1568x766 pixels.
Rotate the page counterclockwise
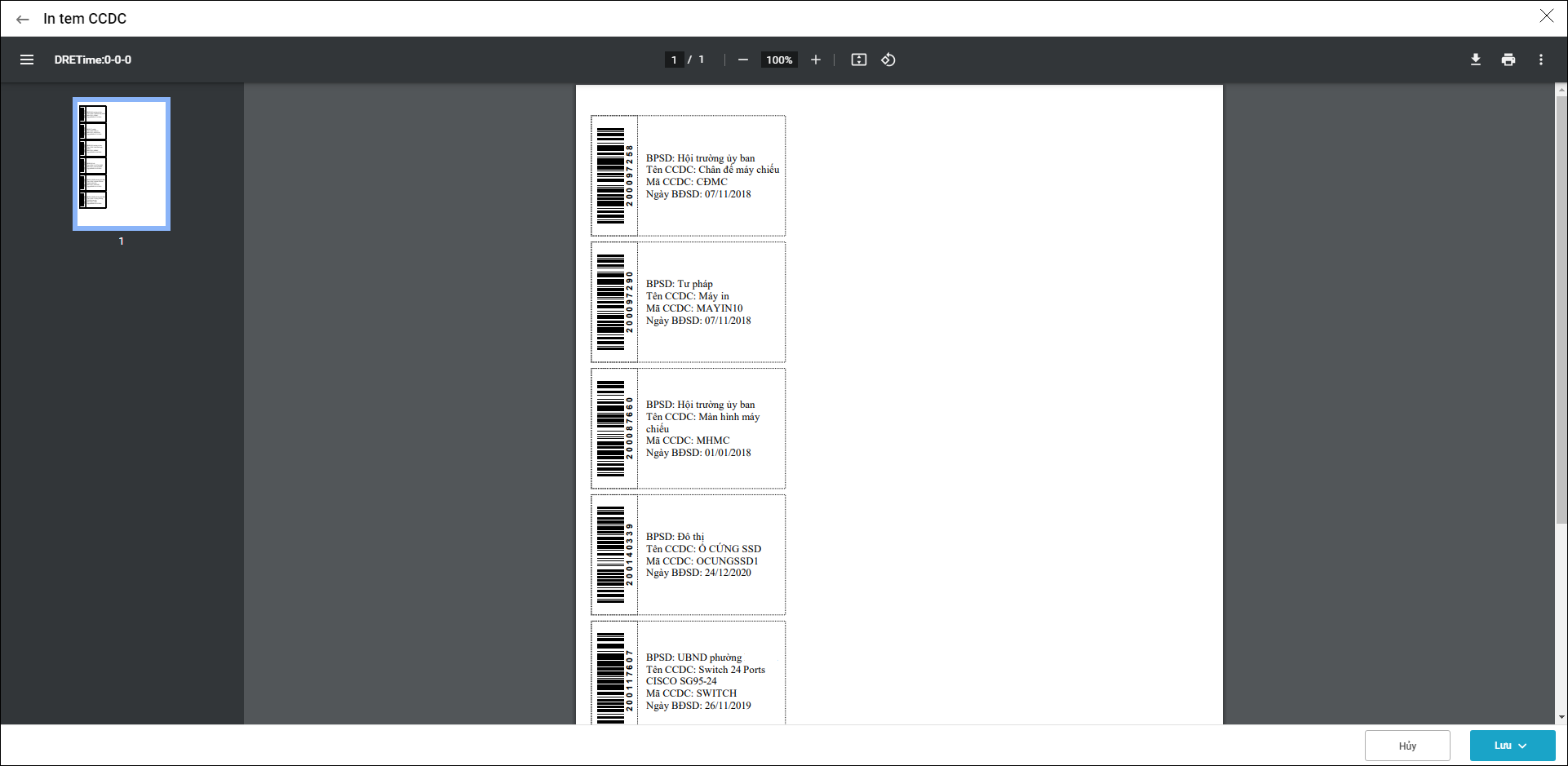[x=888, y=60]
